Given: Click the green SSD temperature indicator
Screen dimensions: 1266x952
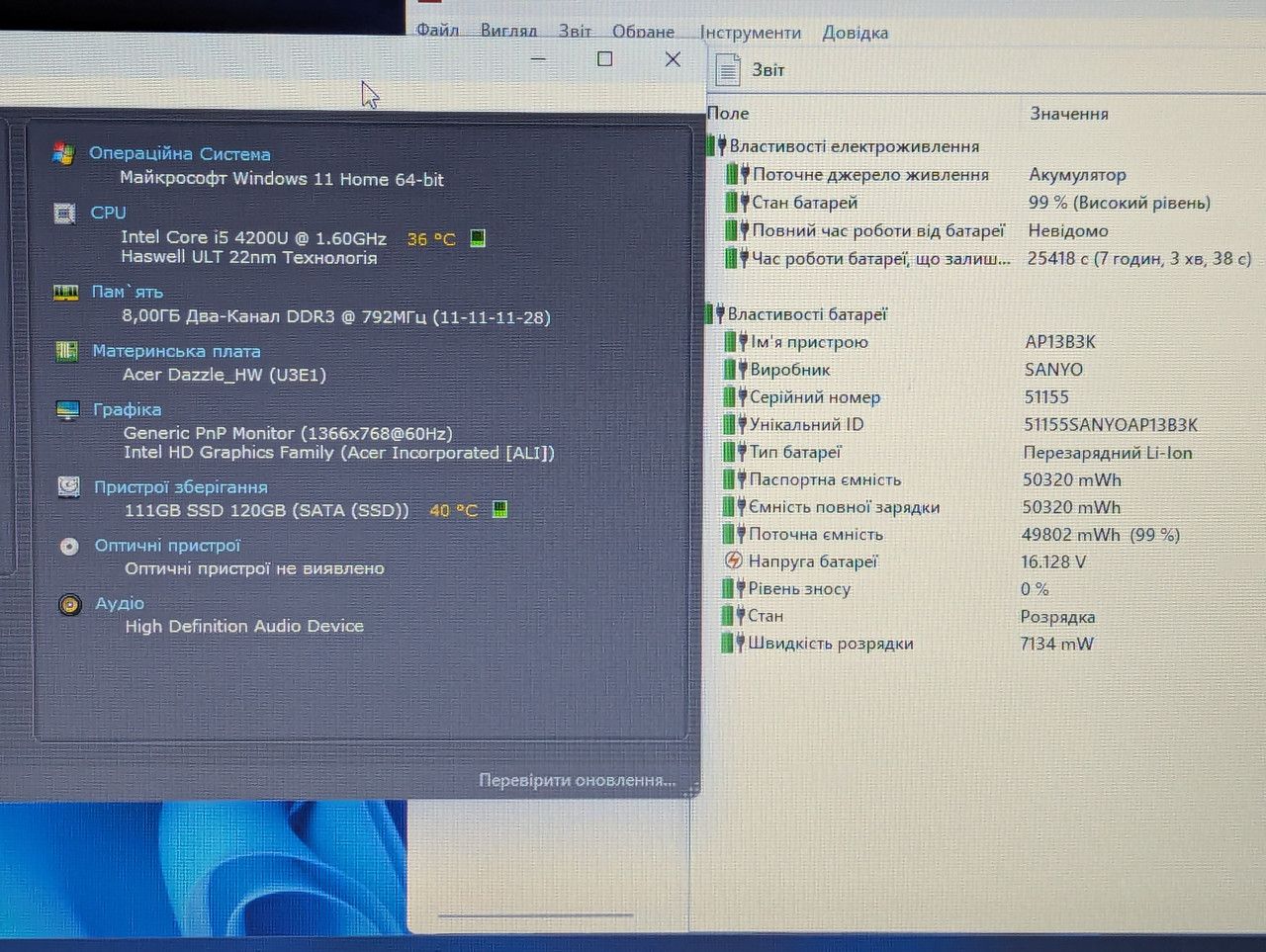Looking at the screenshot, I should tap(499, 510).
